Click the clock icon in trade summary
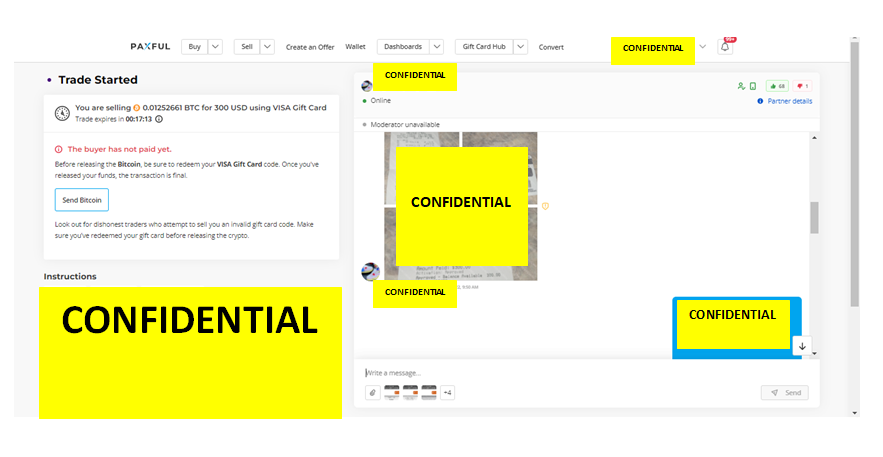The image size is (883, 457). click(62, 113)
